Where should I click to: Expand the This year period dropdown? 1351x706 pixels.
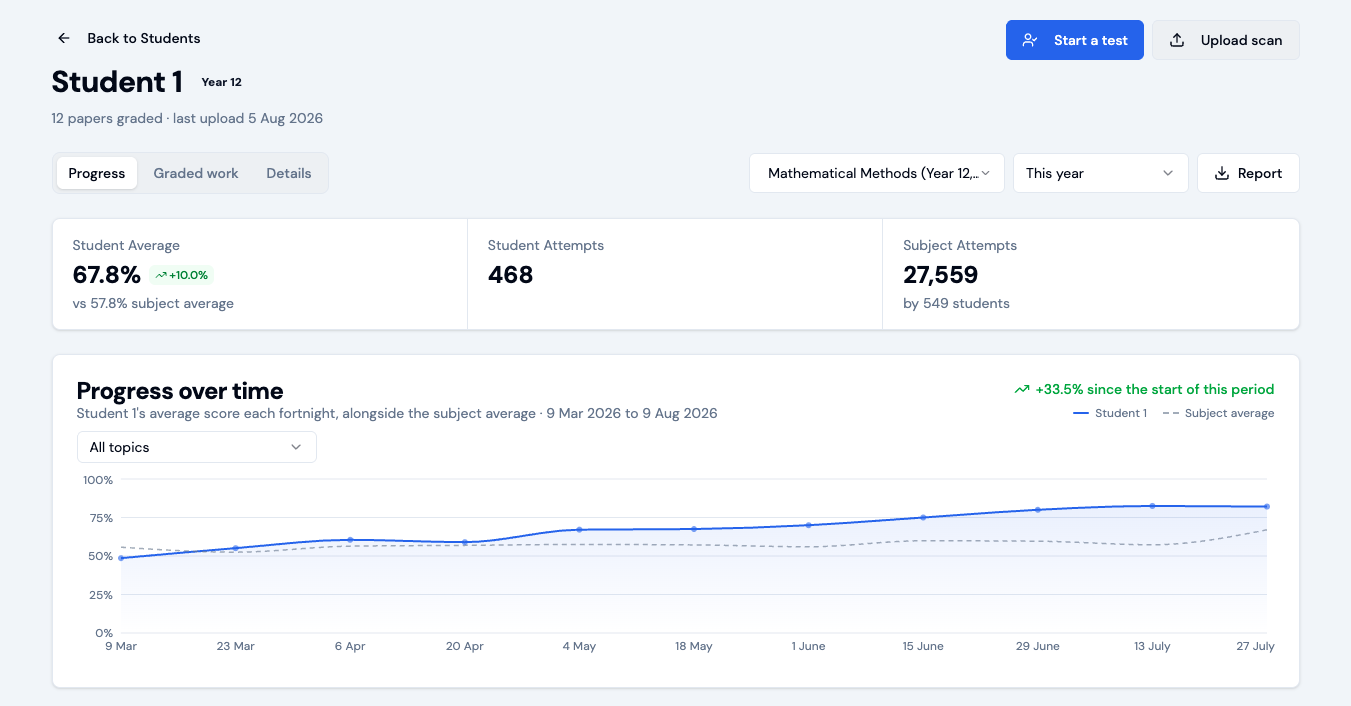pyautogui.click(x=1101, y=173)
